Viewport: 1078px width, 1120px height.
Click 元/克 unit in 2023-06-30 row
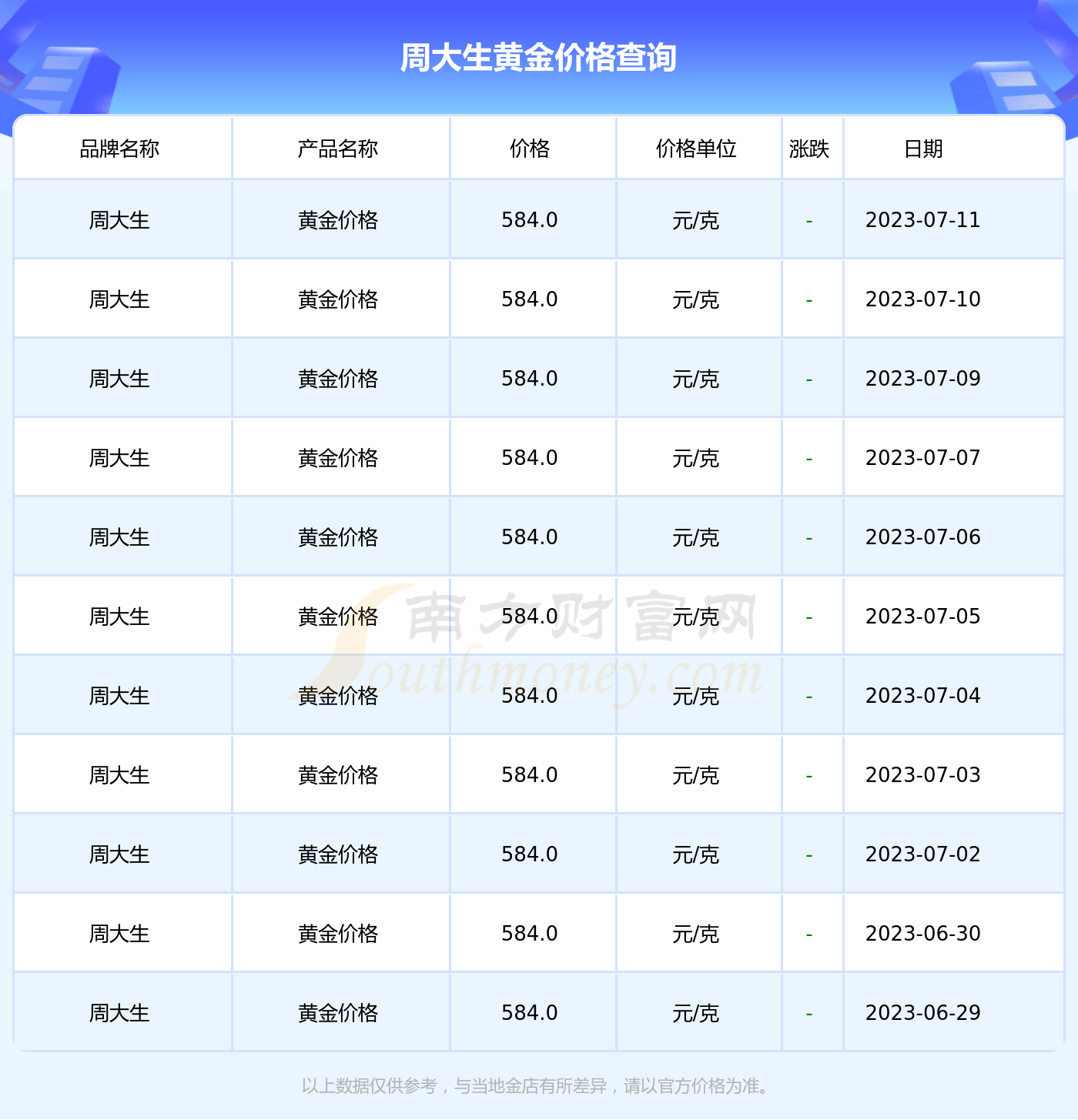click(x=696, y=934)
